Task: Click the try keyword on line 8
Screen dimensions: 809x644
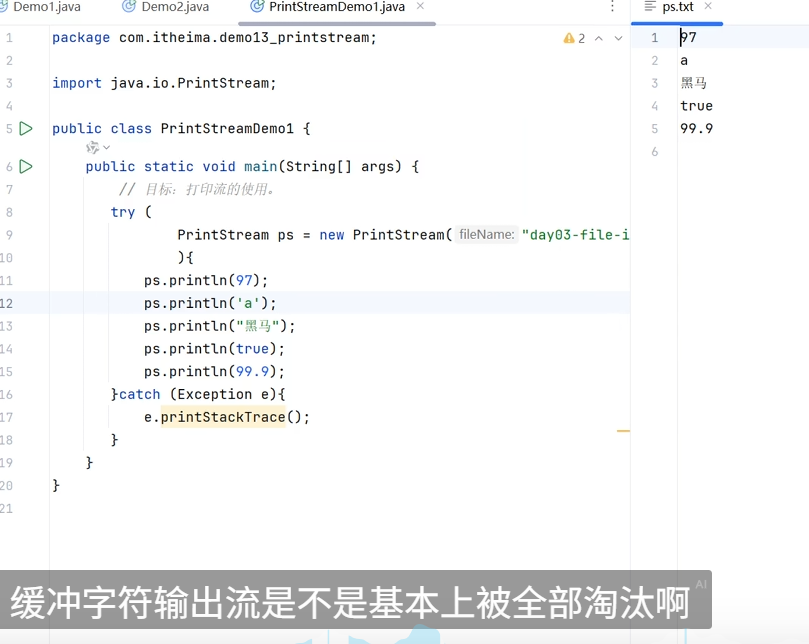Action: tap(123, 212)
